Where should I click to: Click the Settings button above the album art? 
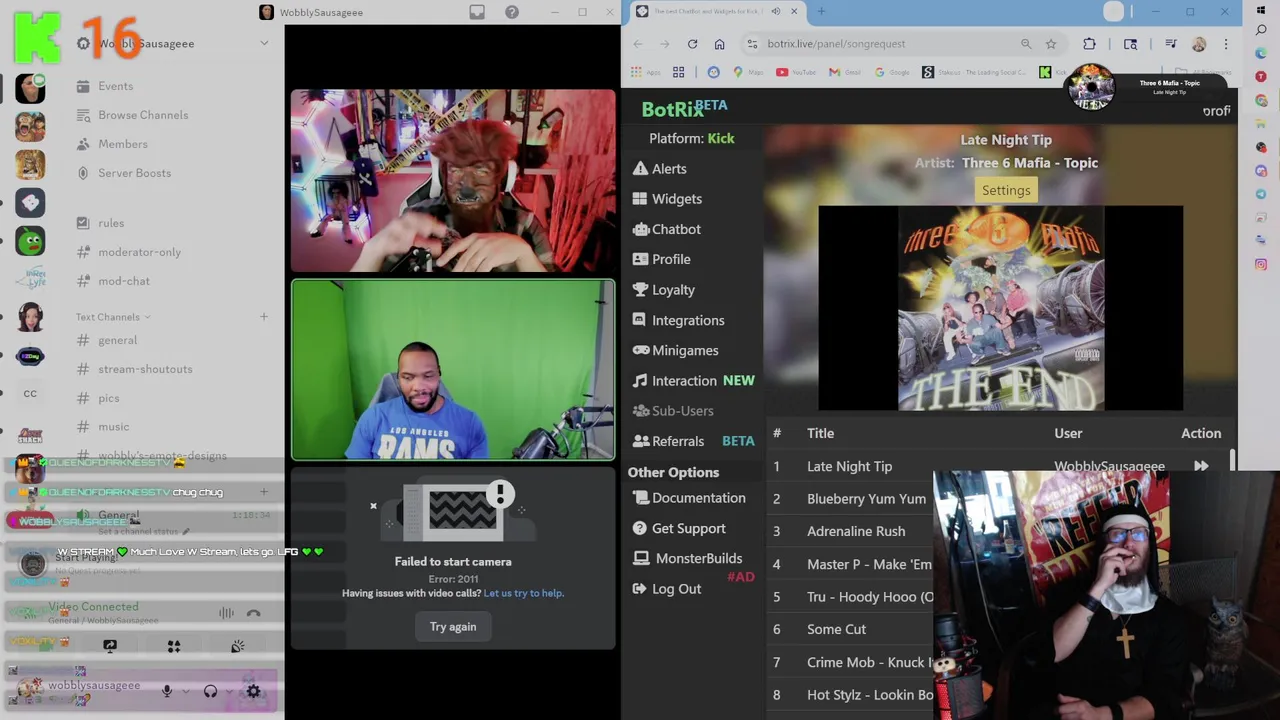tap(1006, 190)
